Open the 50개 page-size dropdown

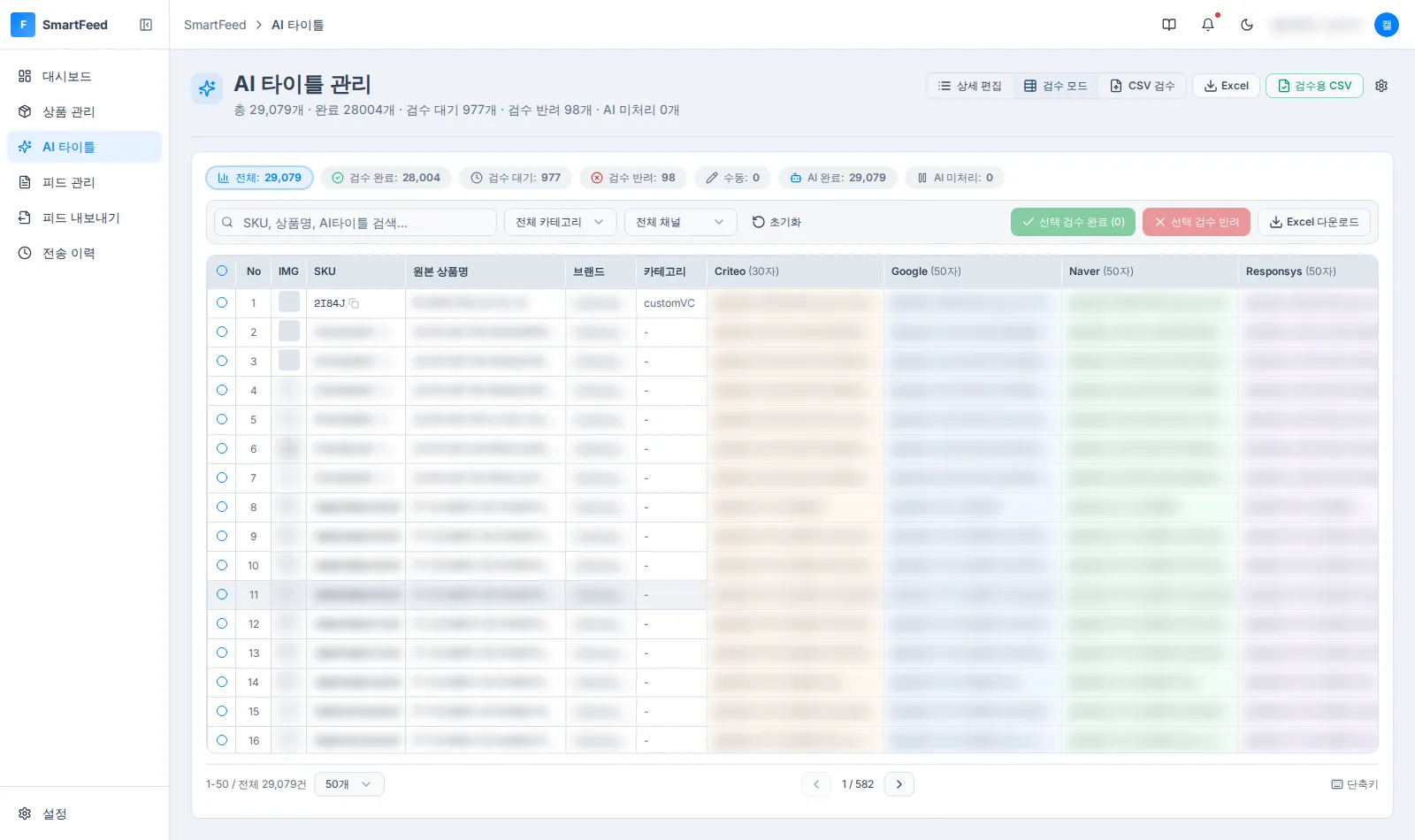(x=349, y=784)
